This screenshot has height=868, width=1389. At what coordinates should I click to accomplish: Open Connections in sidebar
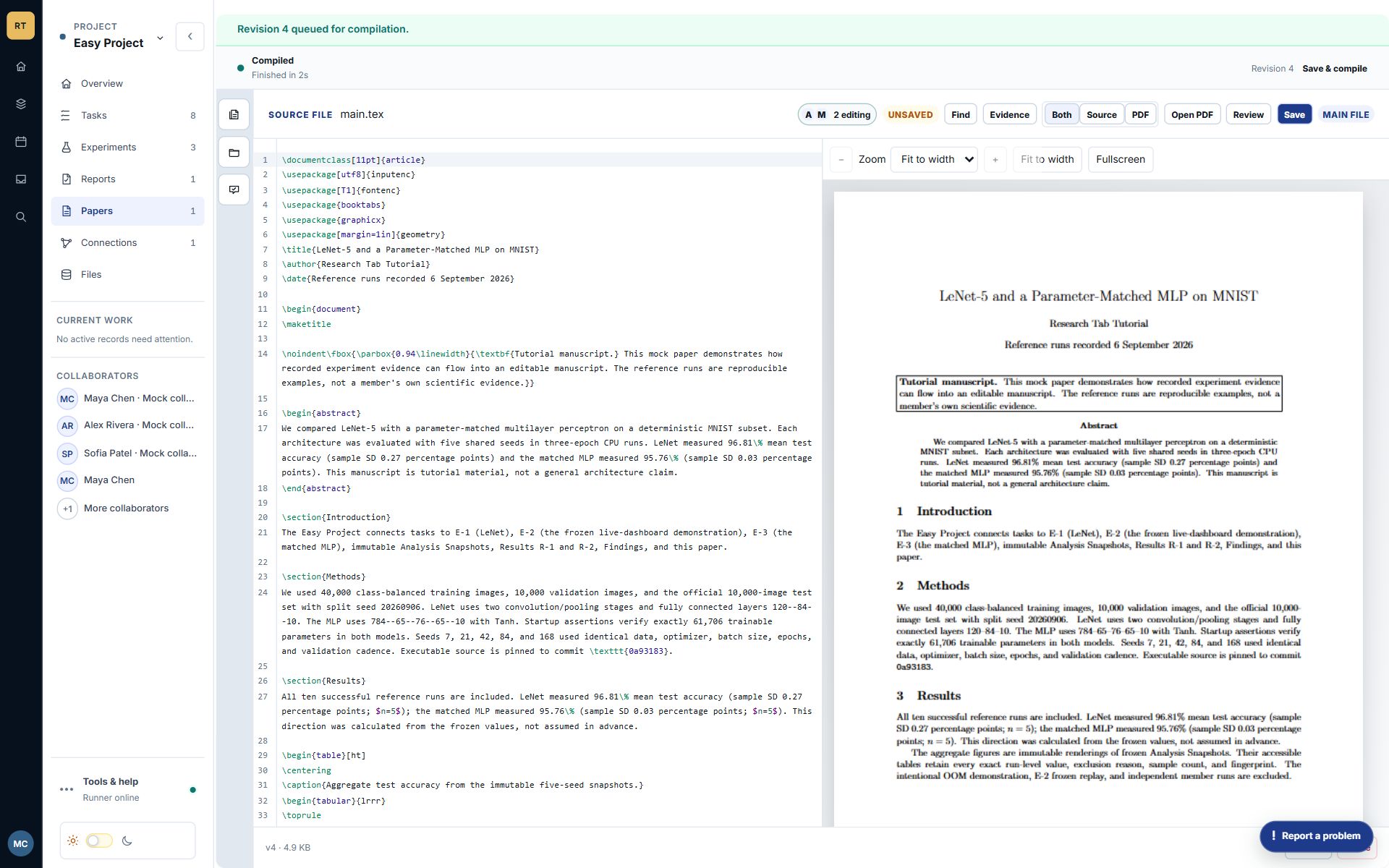coord(127,243)
